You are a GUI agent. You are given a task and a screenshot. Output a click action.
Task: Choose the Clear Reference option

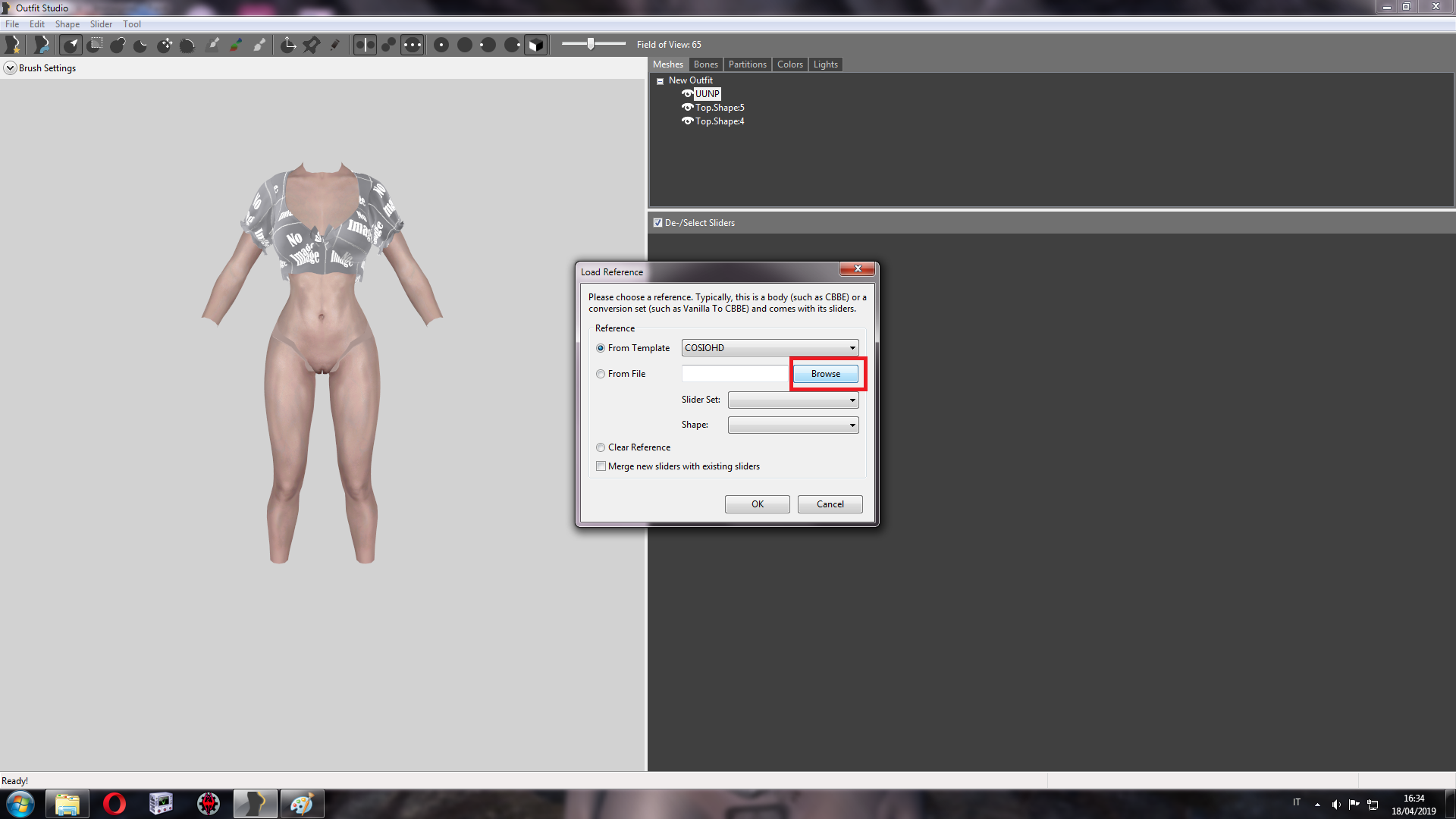click(601, 447)
